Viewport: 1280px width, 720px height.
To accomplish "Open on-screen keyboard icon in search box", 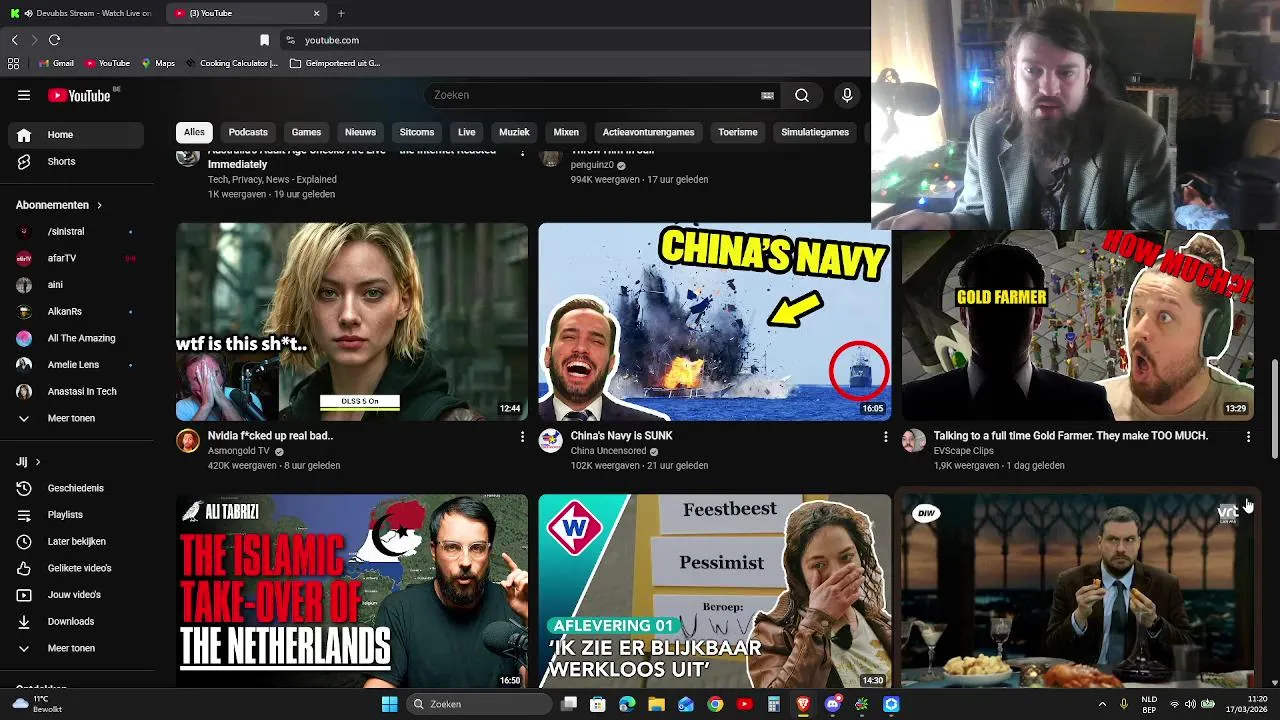I will 767,95.
